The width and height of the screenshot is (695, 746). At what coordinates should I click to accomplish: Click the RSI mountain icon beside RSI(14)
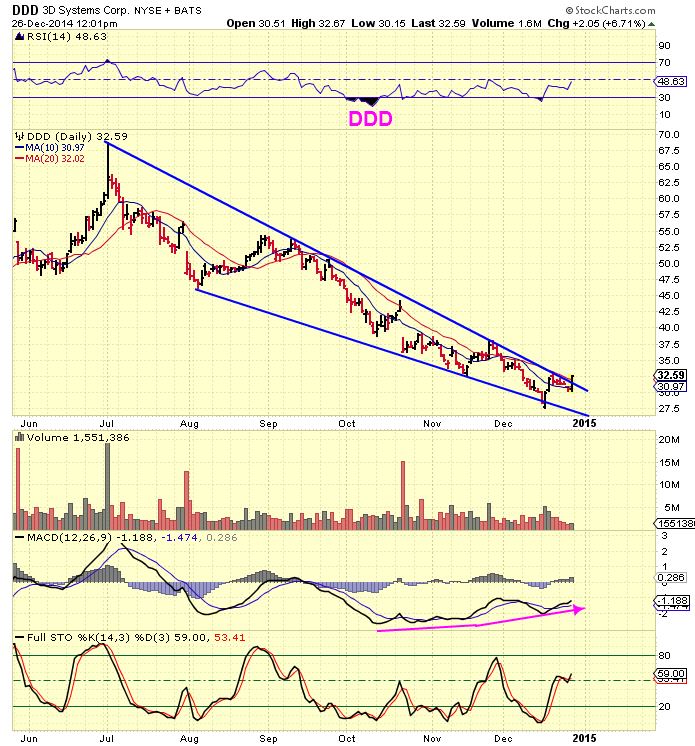coord(20,37)
